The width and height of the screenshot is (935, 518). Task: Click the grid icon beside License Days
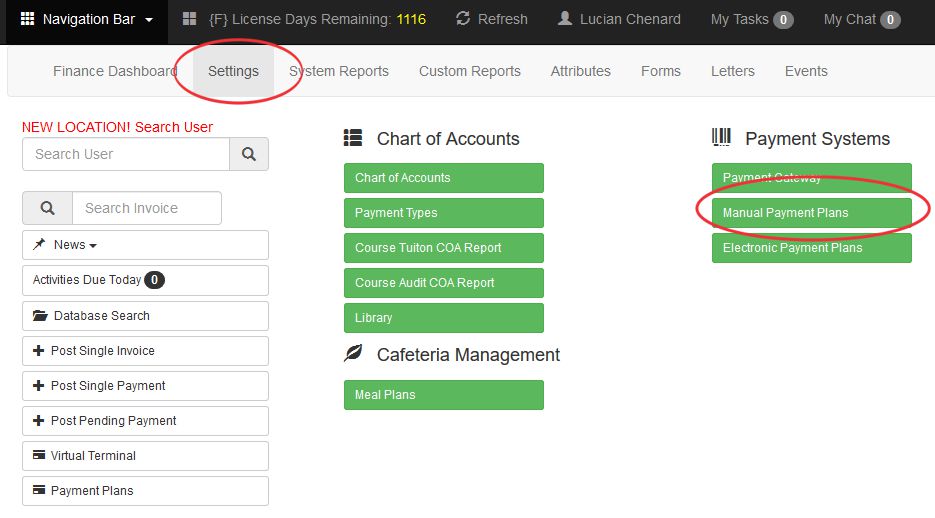tap(190, 19)
